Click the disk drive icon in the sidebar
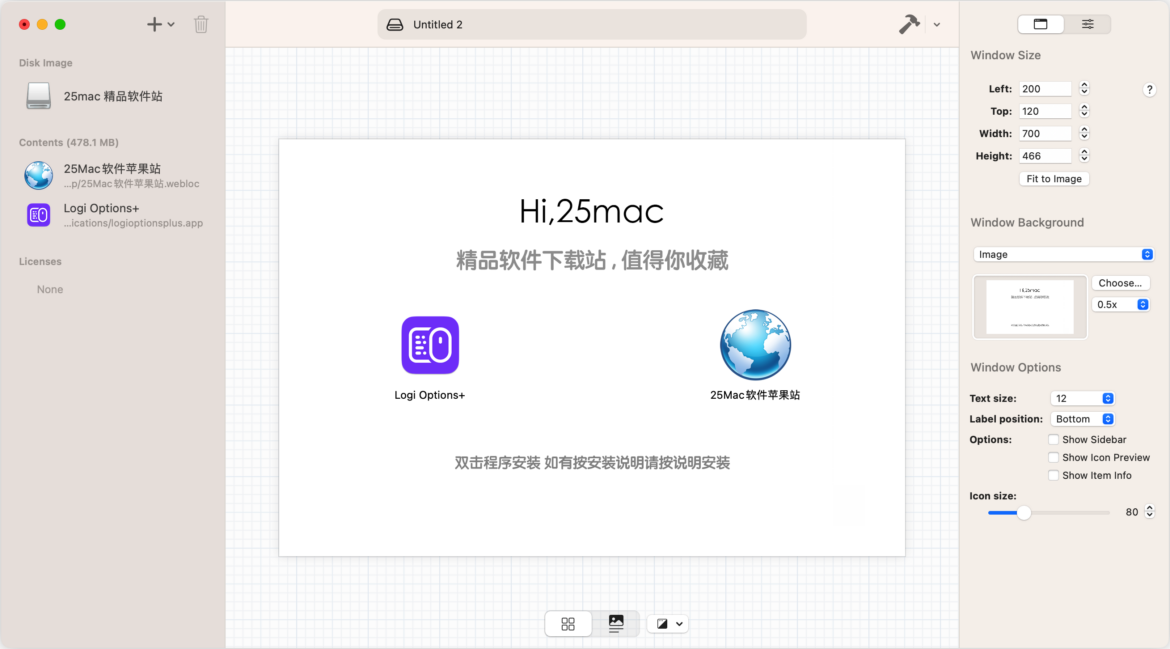Viewport: 1170px width, 649px height. click(39, 96)
